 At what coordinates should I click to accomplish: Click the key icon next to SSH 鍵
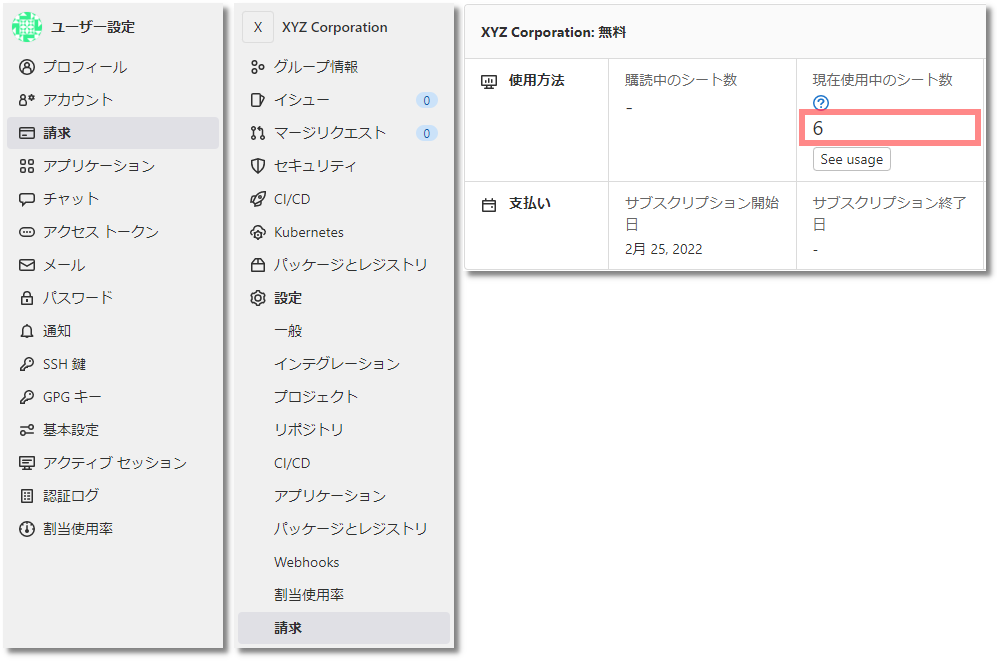27,364
